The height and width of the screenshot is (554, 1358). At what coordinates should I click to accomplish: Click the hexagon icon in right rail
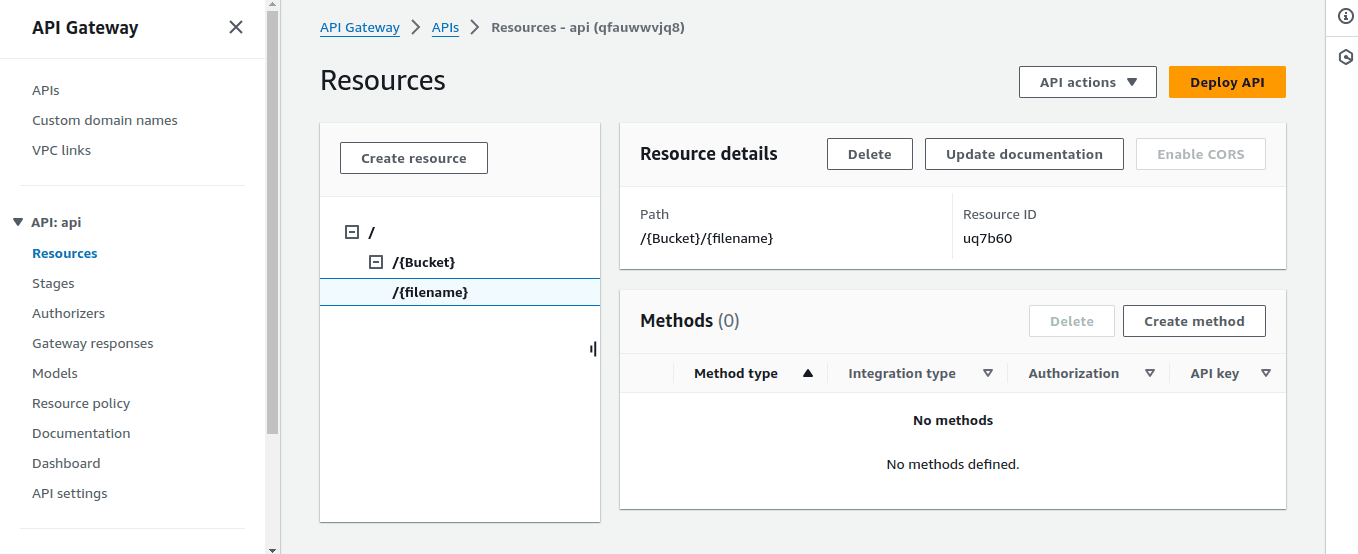coord(1345,58)
